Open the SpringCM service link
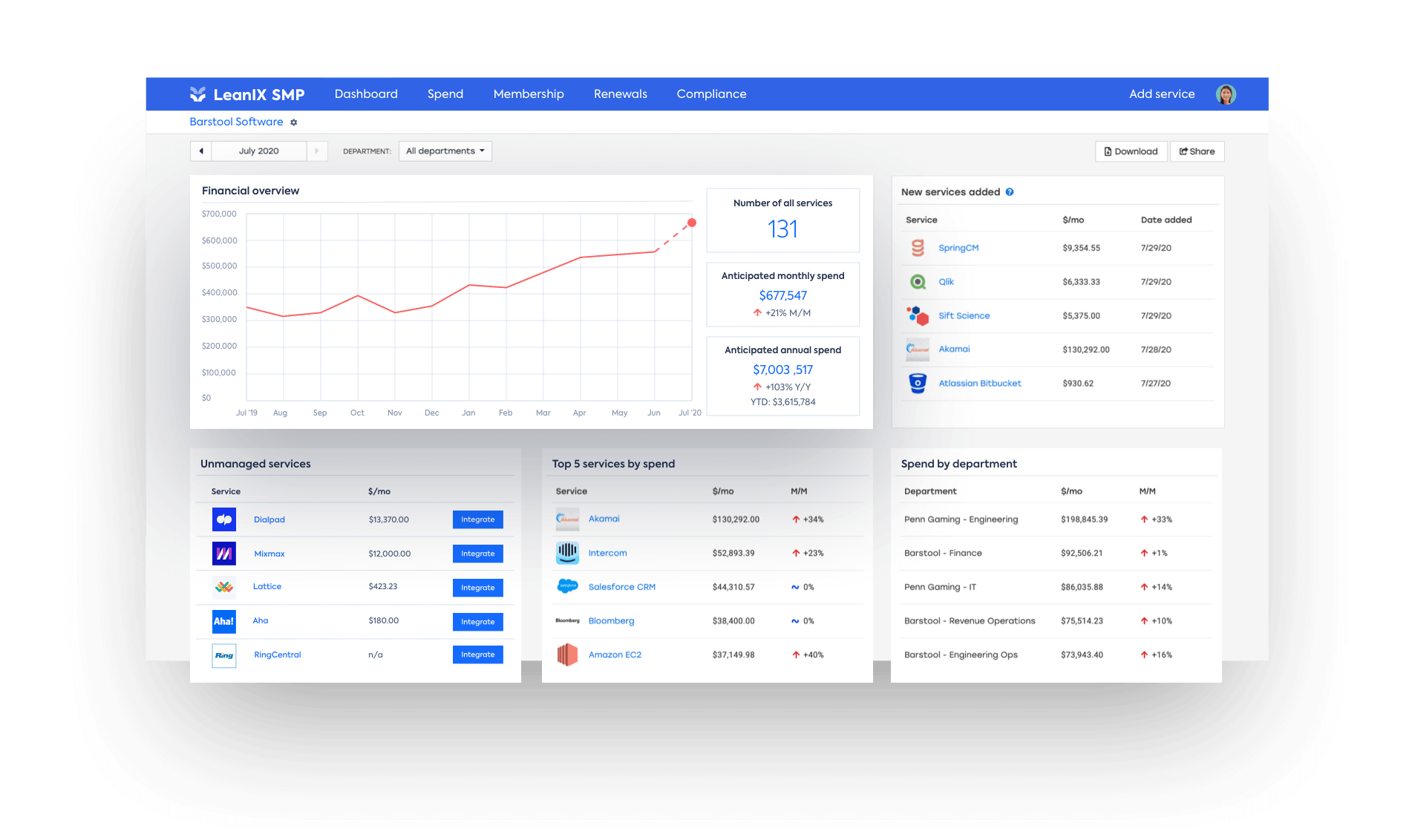 [x=958, y=248]
